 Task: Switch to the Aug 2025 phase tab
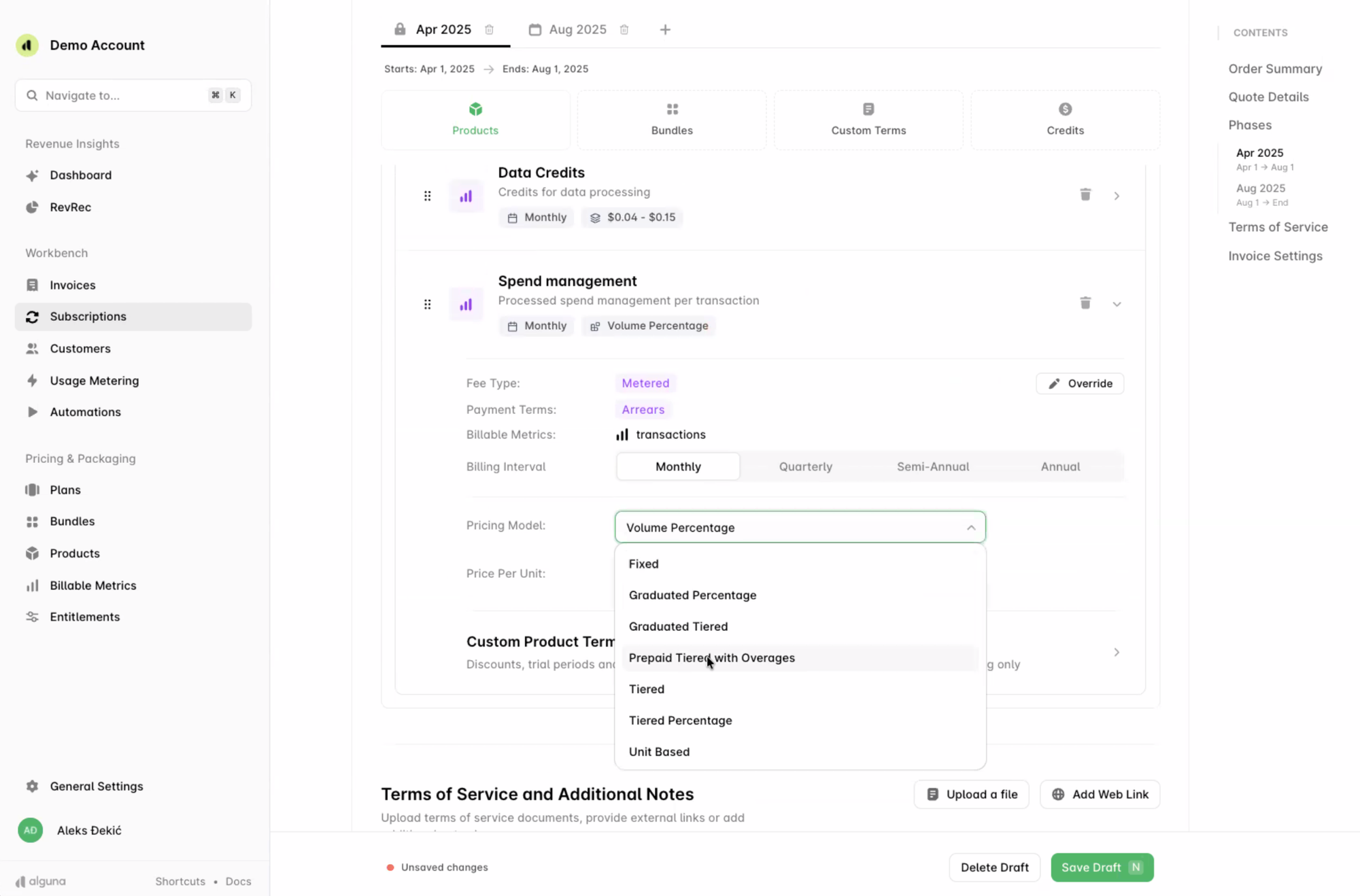coord(577,29)
